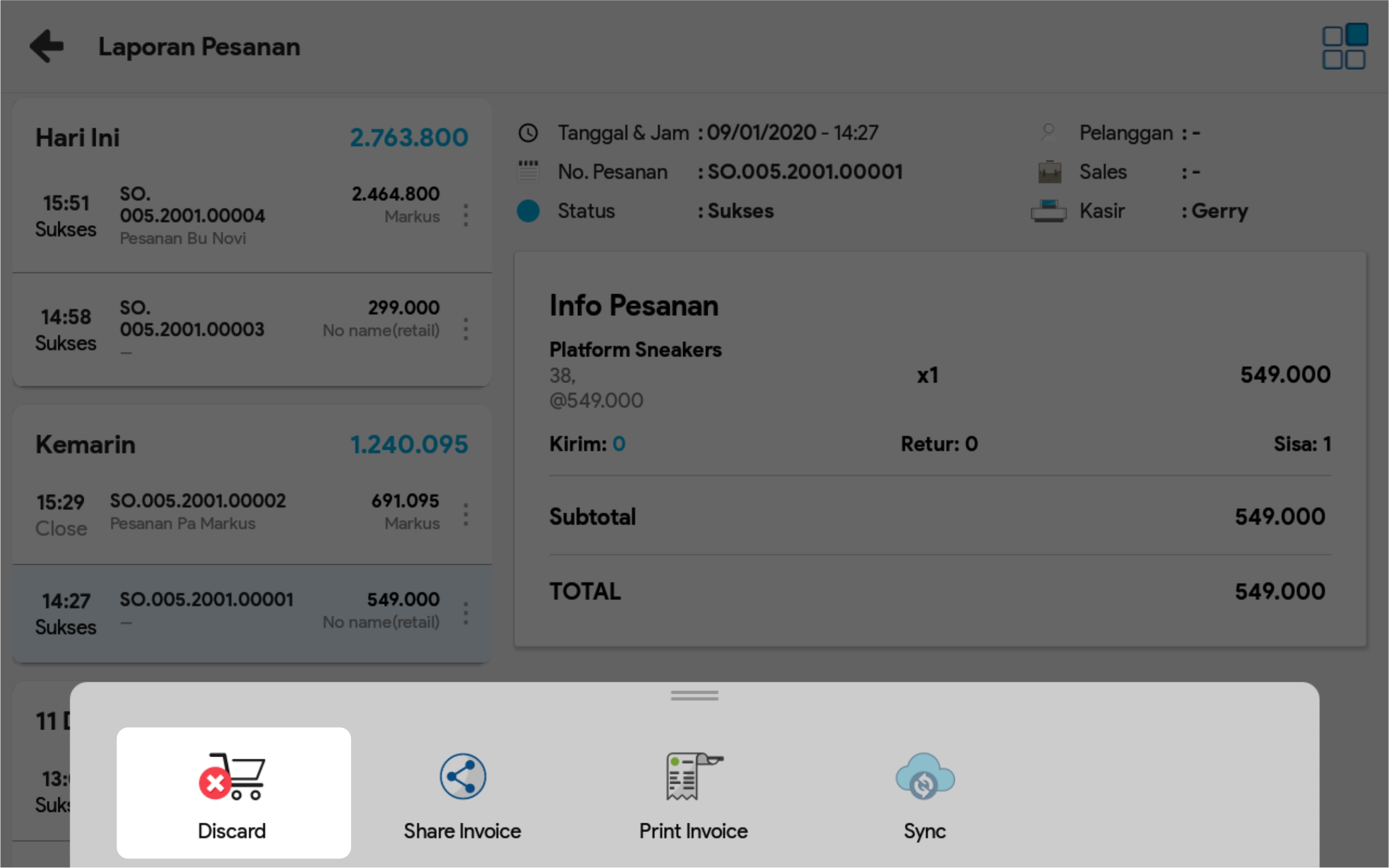Open the grid menu icon at top right
This screenshot has width=1389, height=868.
tap(1344, 46)
